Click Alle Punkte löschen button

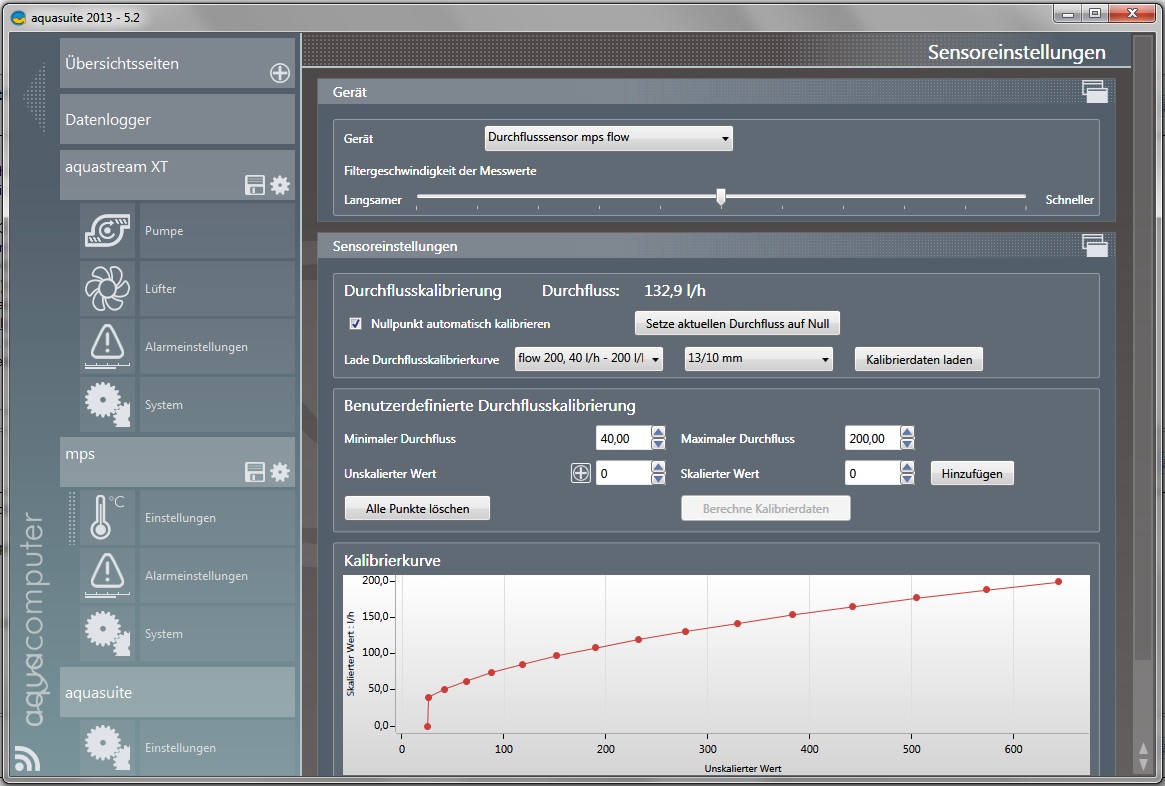(417, 509)
